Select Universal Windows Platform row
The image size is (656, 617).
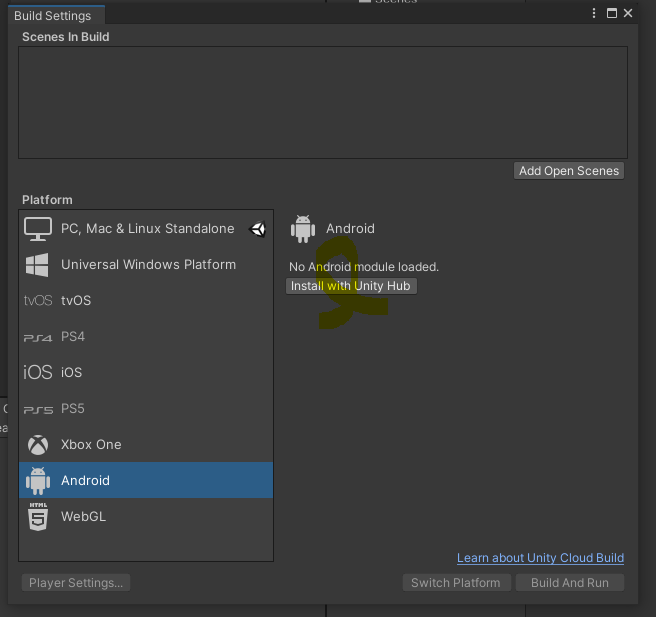(x=146, y=265)
